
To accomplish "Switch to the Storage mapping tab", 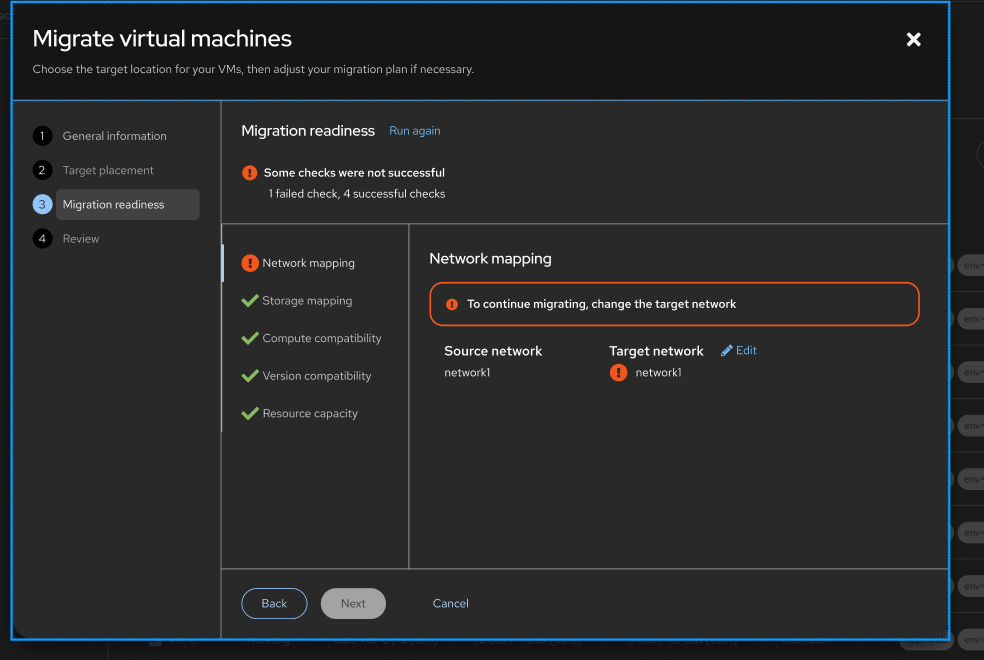I will coord(307,301).
